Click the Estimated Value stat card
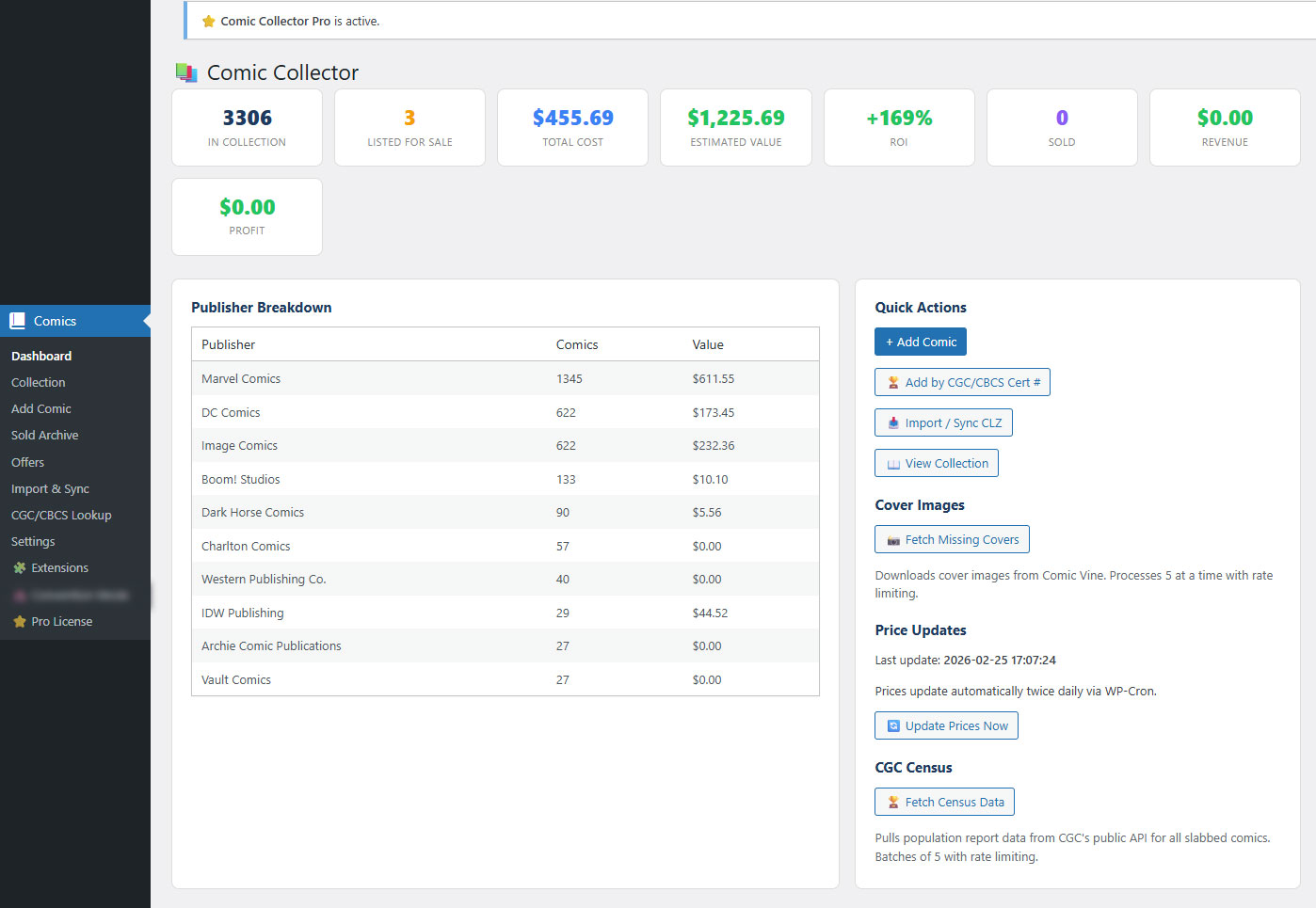This screenshot has height=908, width=1316. coord(735,128)
